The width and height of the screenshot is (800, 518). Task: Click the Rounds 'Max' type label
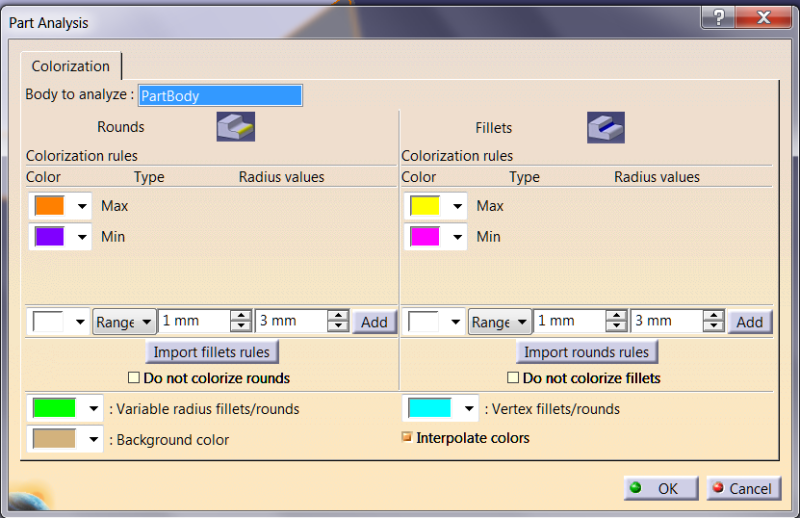pos(114,206)
